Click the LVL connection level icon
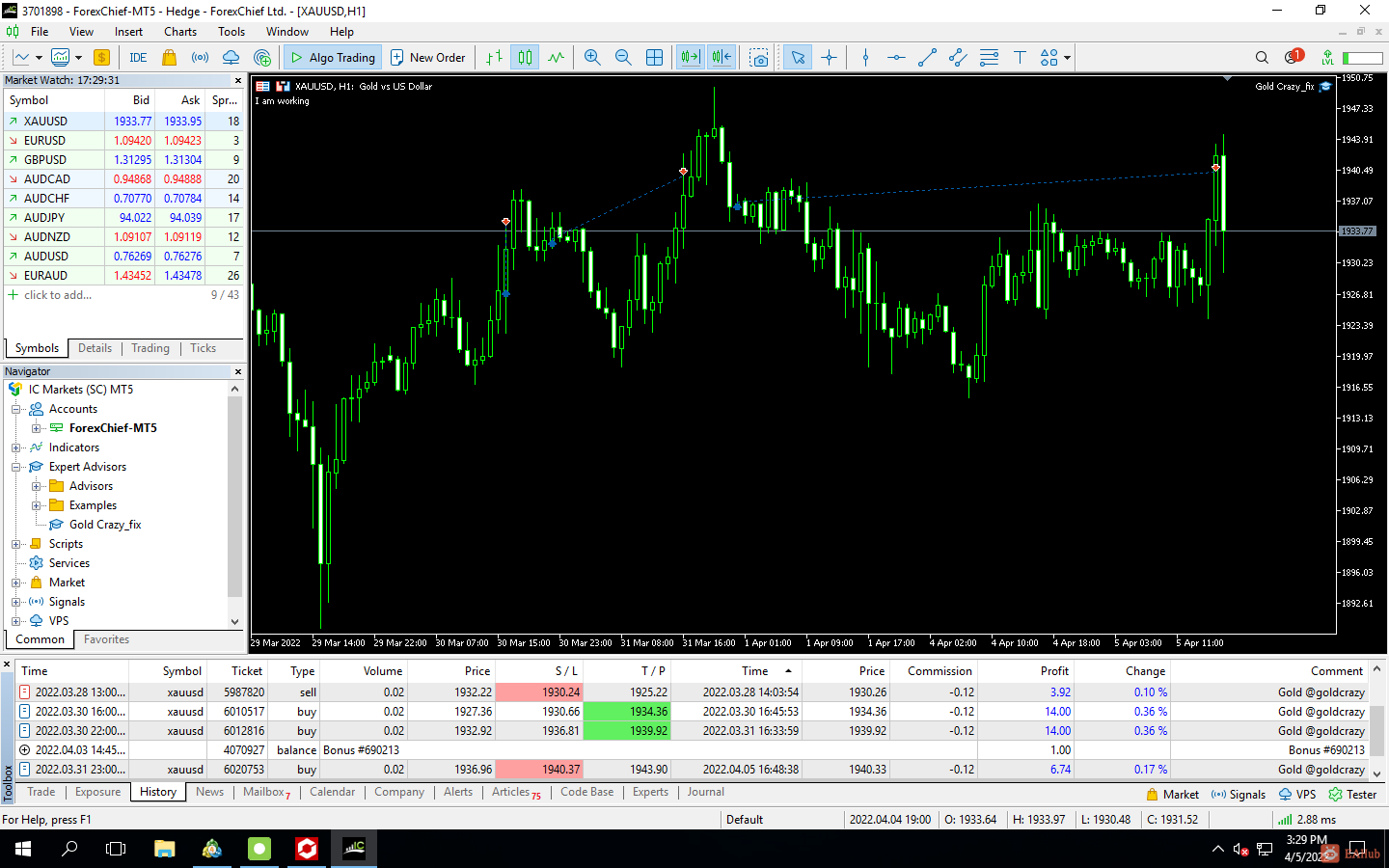The height and width of the screenshot is (868, 1389). click(1328, 57)
